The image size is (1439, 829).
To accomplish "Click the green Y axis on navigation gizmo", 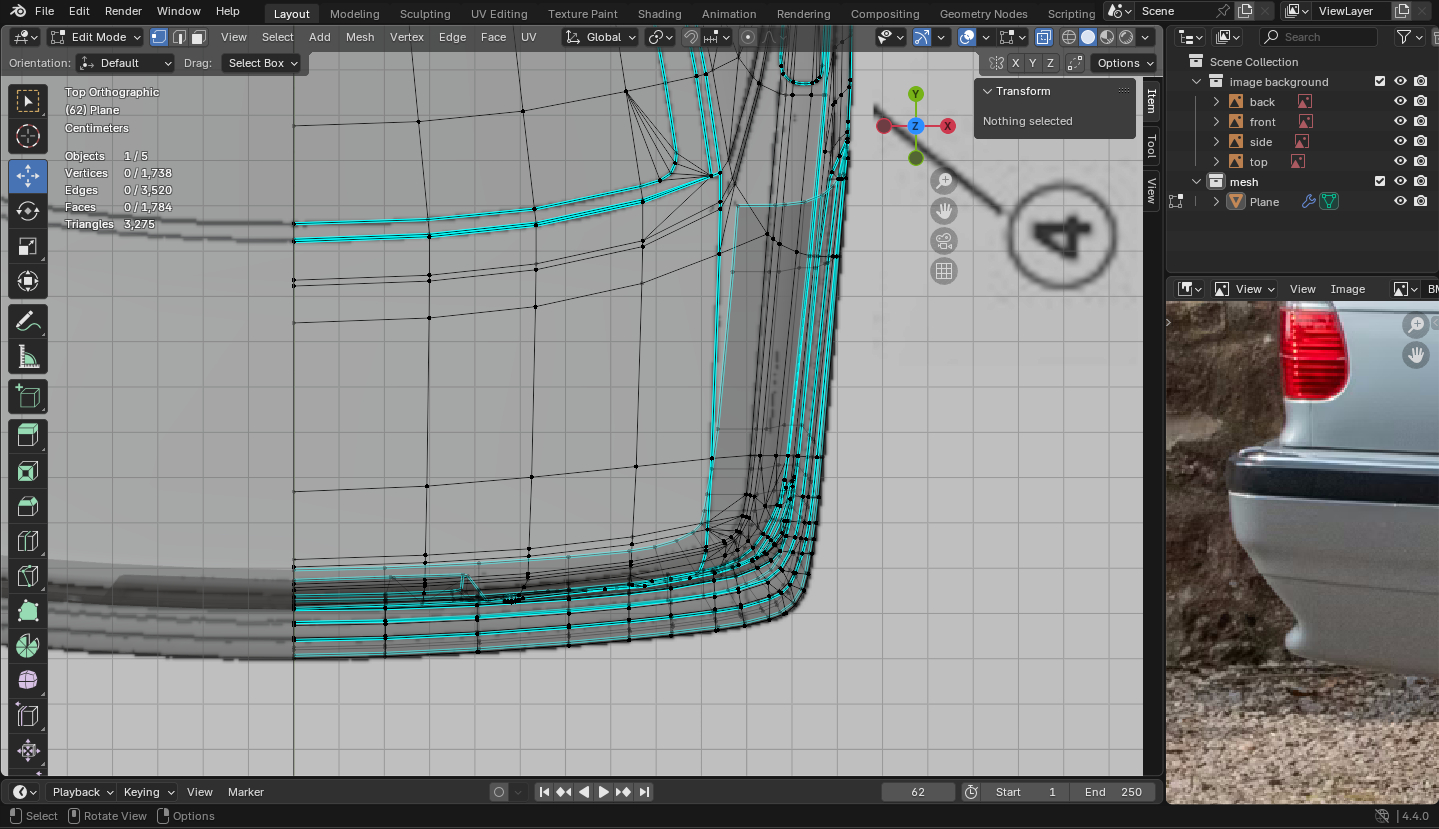I will 916,94.
